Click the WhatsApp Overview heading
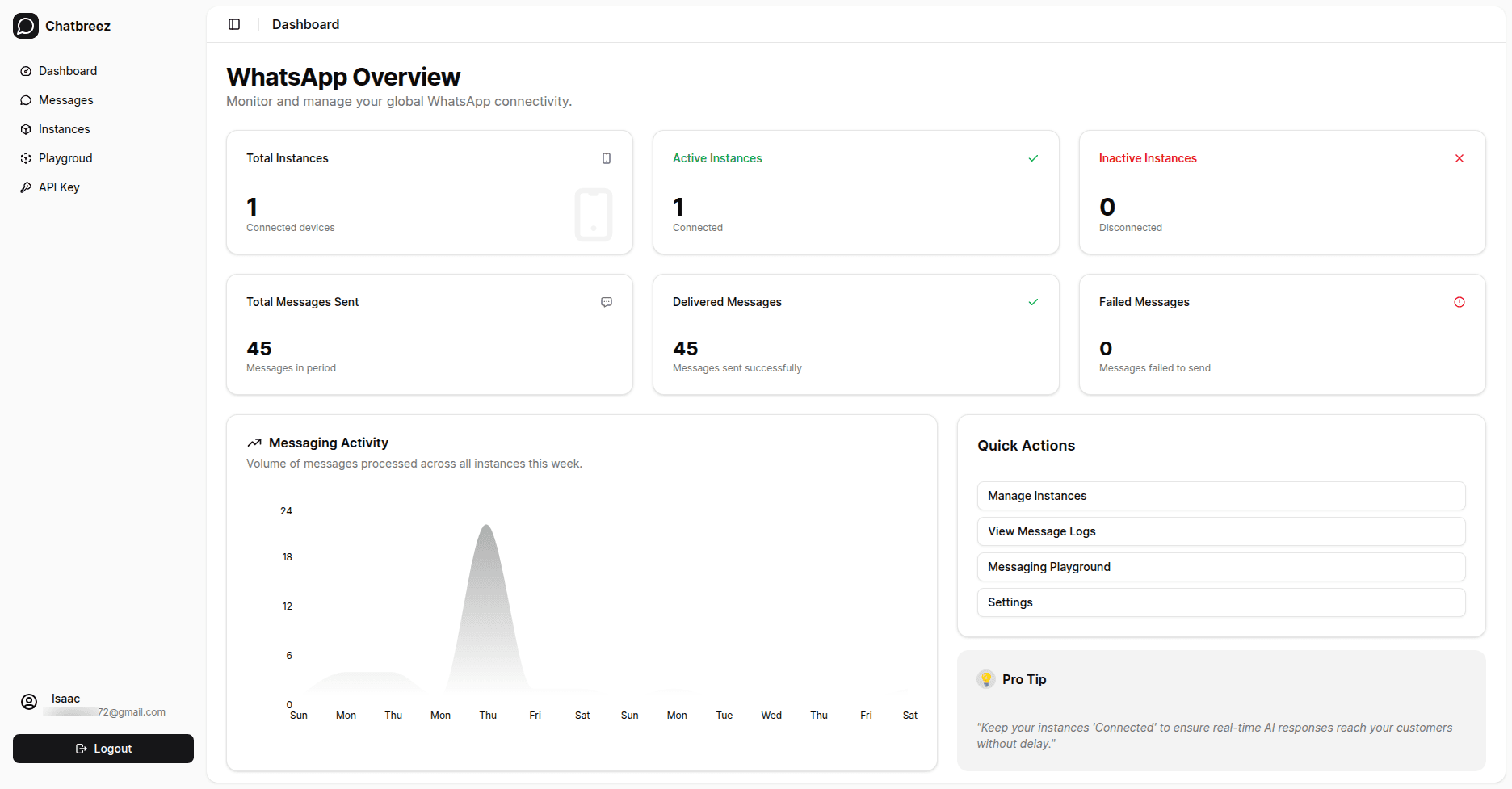 click(343, 77)
